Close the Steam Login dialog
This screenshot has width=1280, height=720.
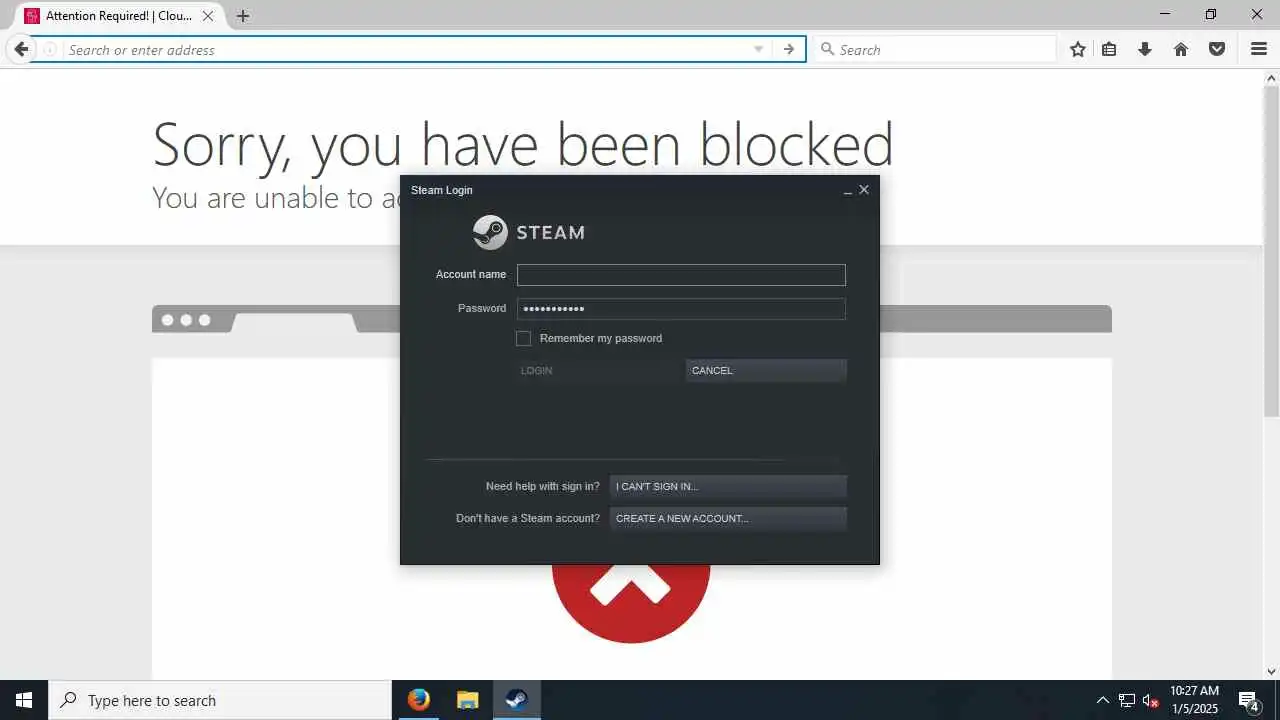pyautogui.click(x=864, y=189)
